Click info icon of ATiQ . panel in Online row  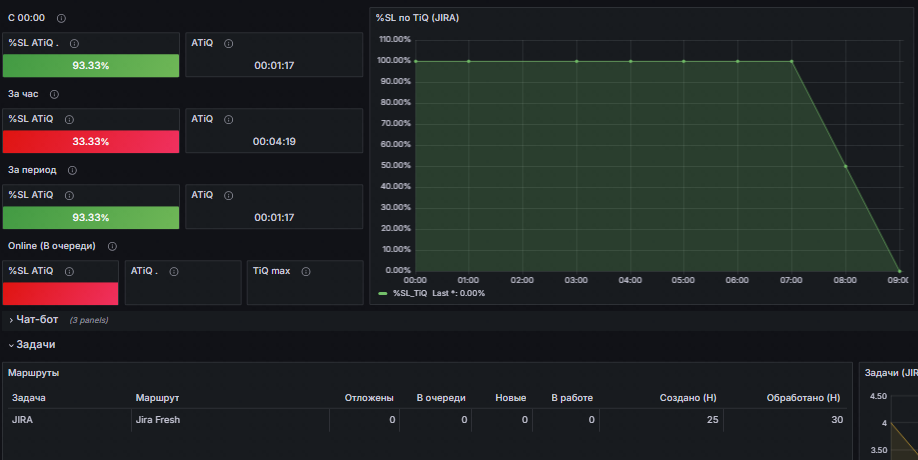pos(173,272)
